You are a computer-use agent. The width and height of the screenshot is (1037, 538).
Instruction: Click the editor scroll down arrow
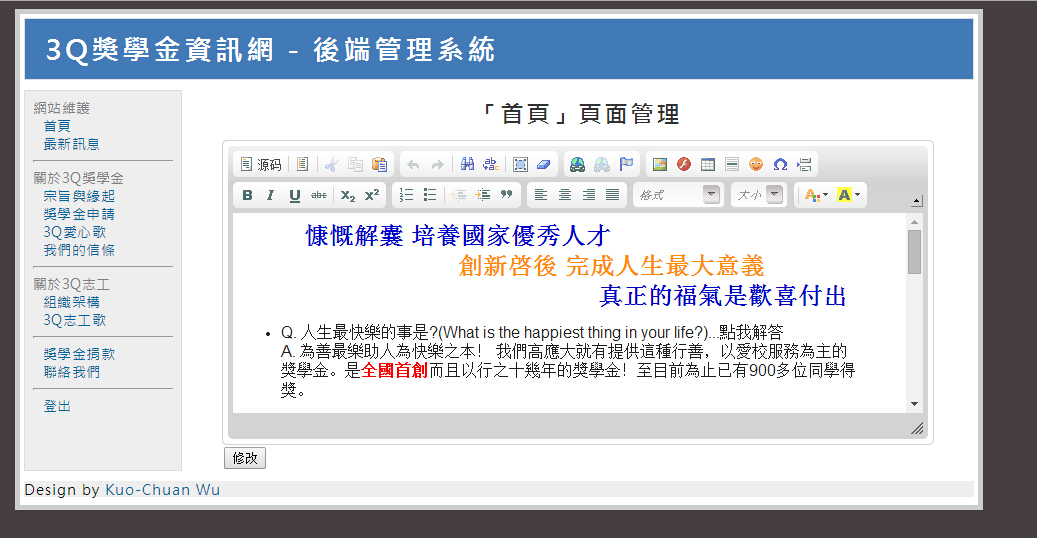pyautogui.click(x=915, y=404)
